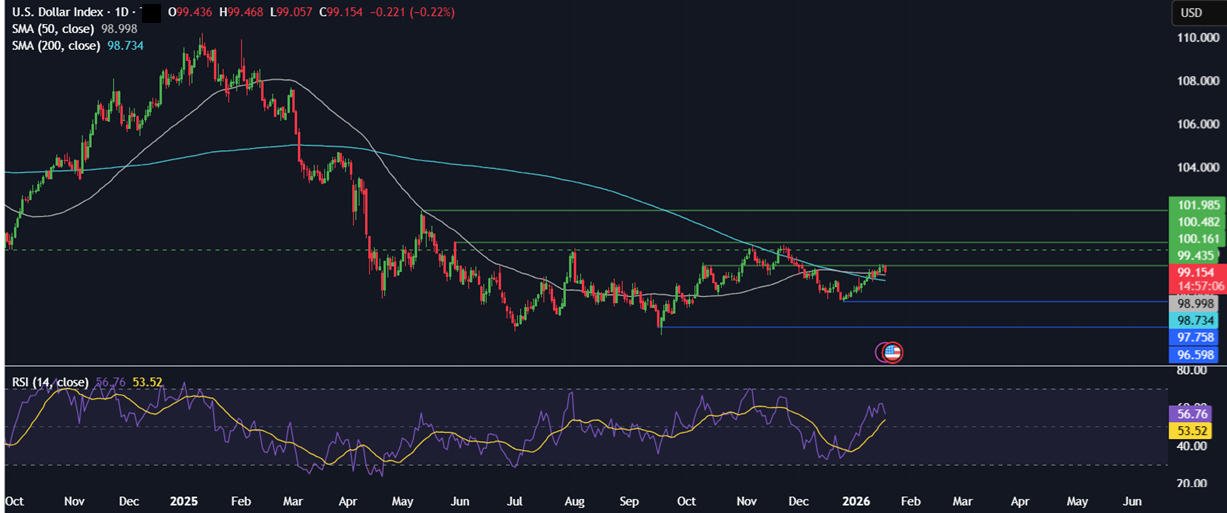This screenshot has height=513, width=1227.
Task: Click the US flag economic event icon
Action: 893,352
